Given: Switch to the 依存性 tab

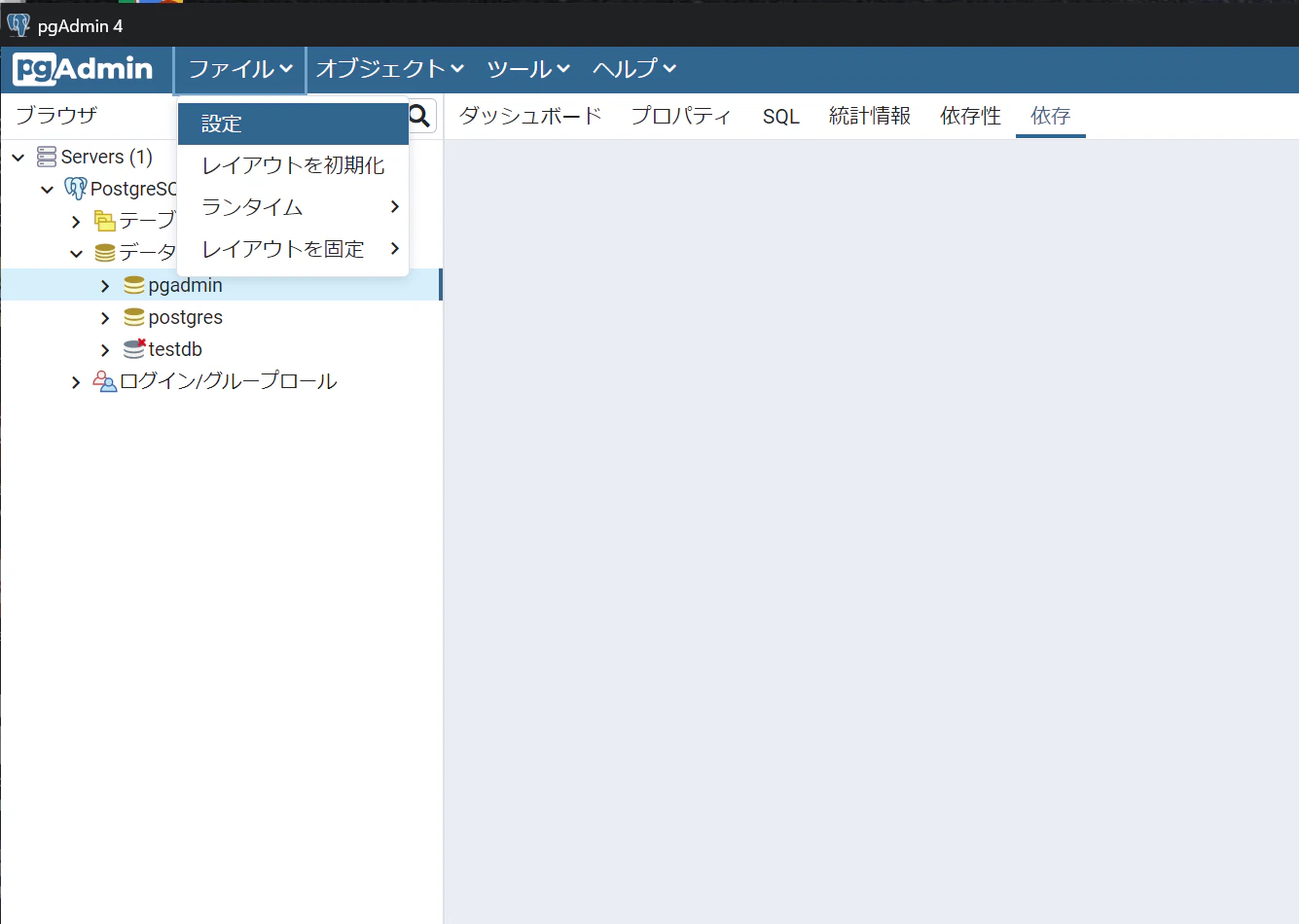Looking at the screenshot, I should click(x=970, y=116).
